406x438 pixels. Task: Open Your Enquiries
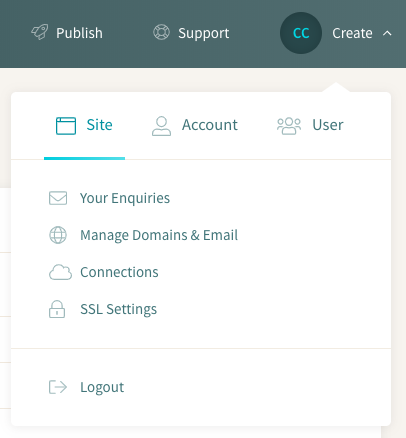[125, 198]
